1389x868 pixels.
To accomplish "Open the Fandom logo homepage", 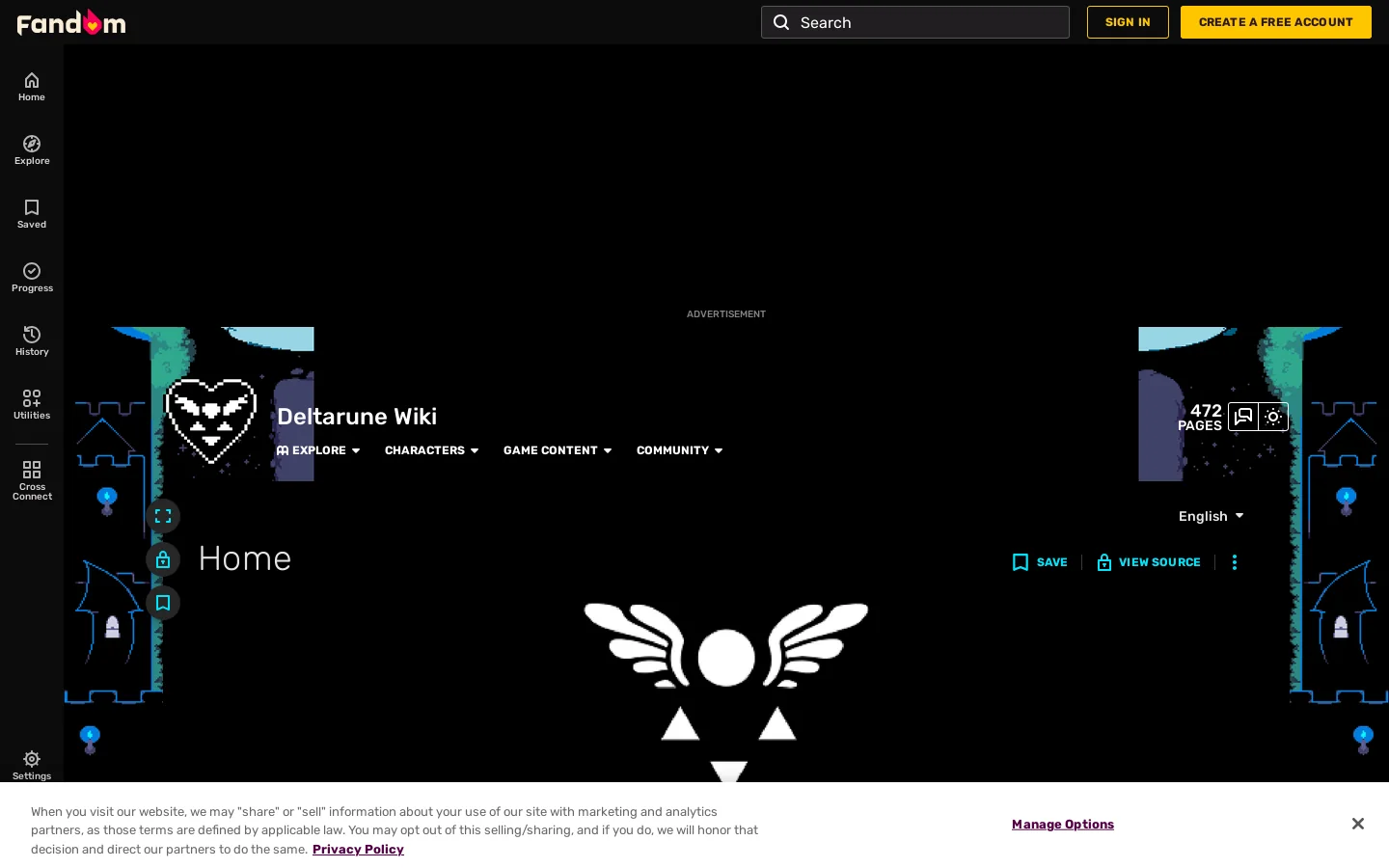I will tap(71, 22).
